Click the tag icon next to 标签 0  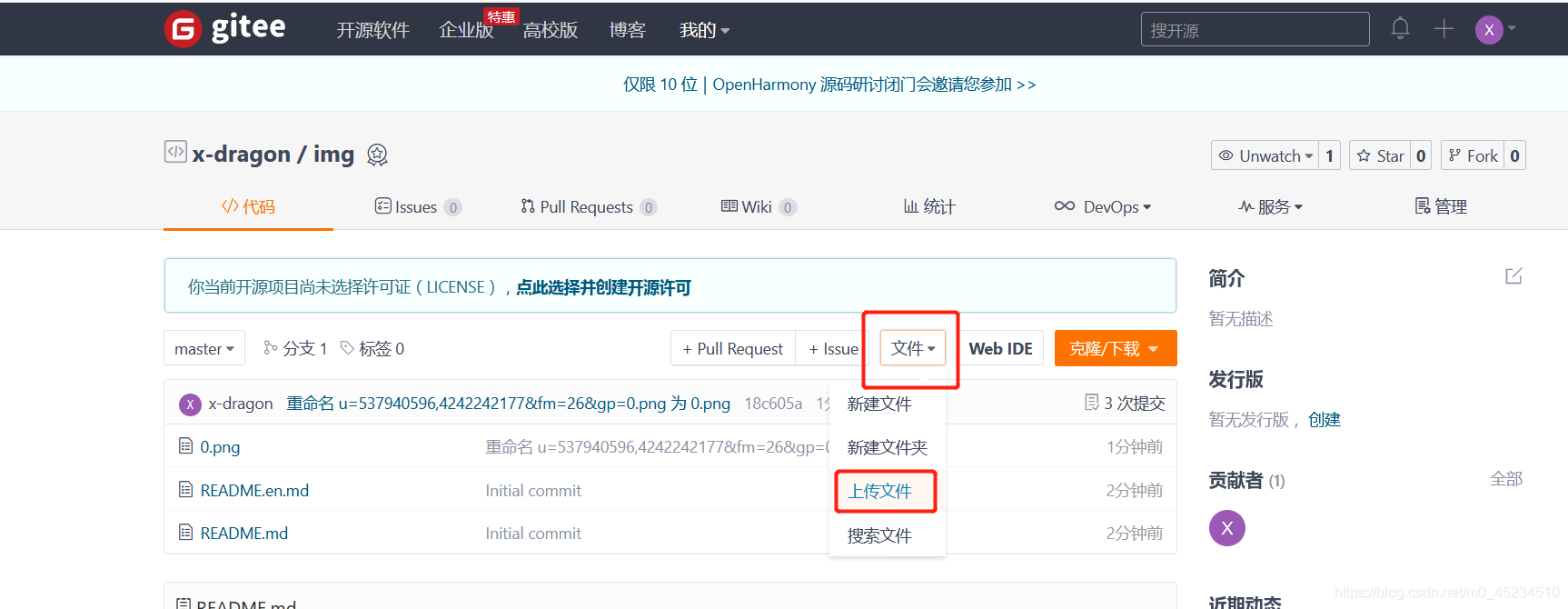click(x=347, y=347)
